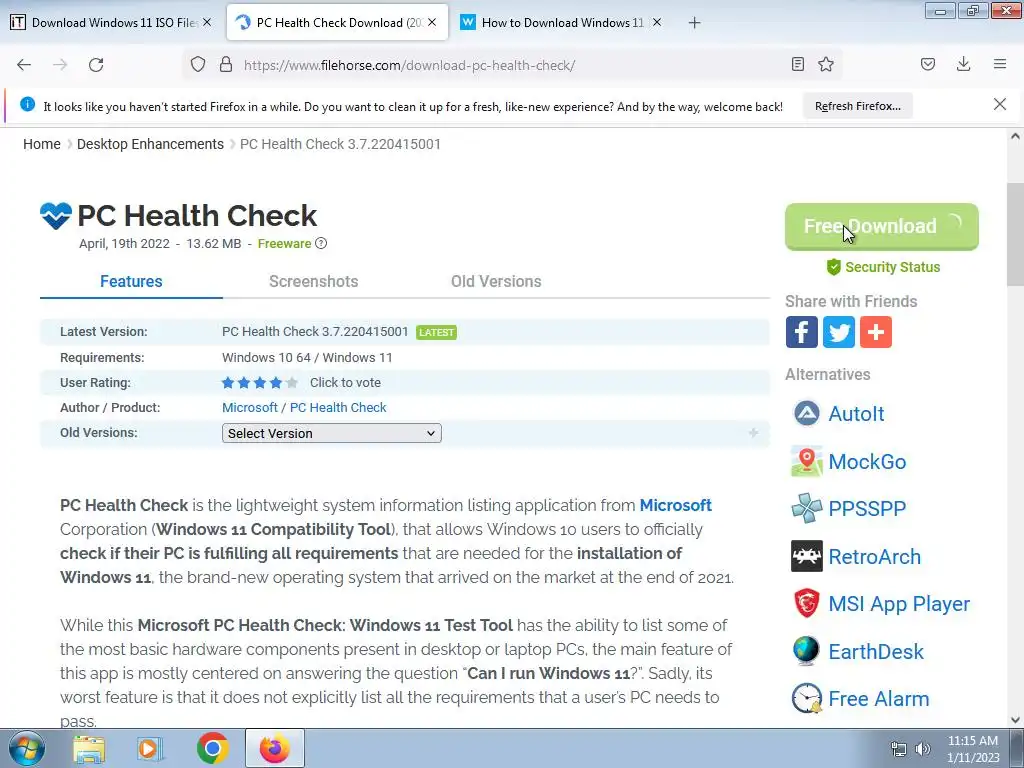The width and height of the screenshot is (1024, 768).
Task: Click the PPSSPP icon
Action: tap(807, 508)
